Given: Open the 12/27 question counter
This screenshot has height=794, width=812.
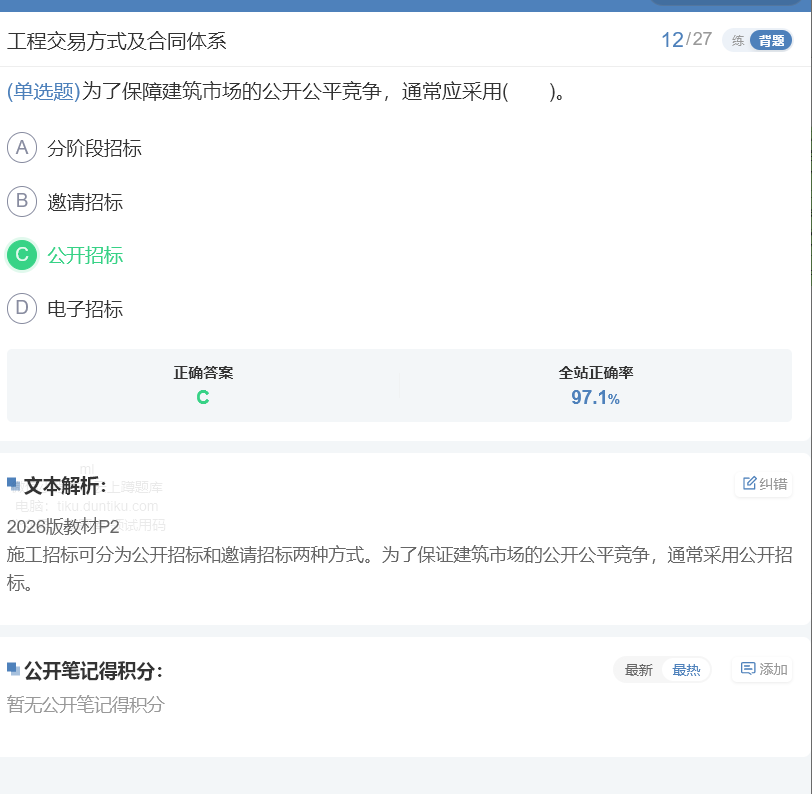Looking at the screenshot, I should [x=686, y=40].
